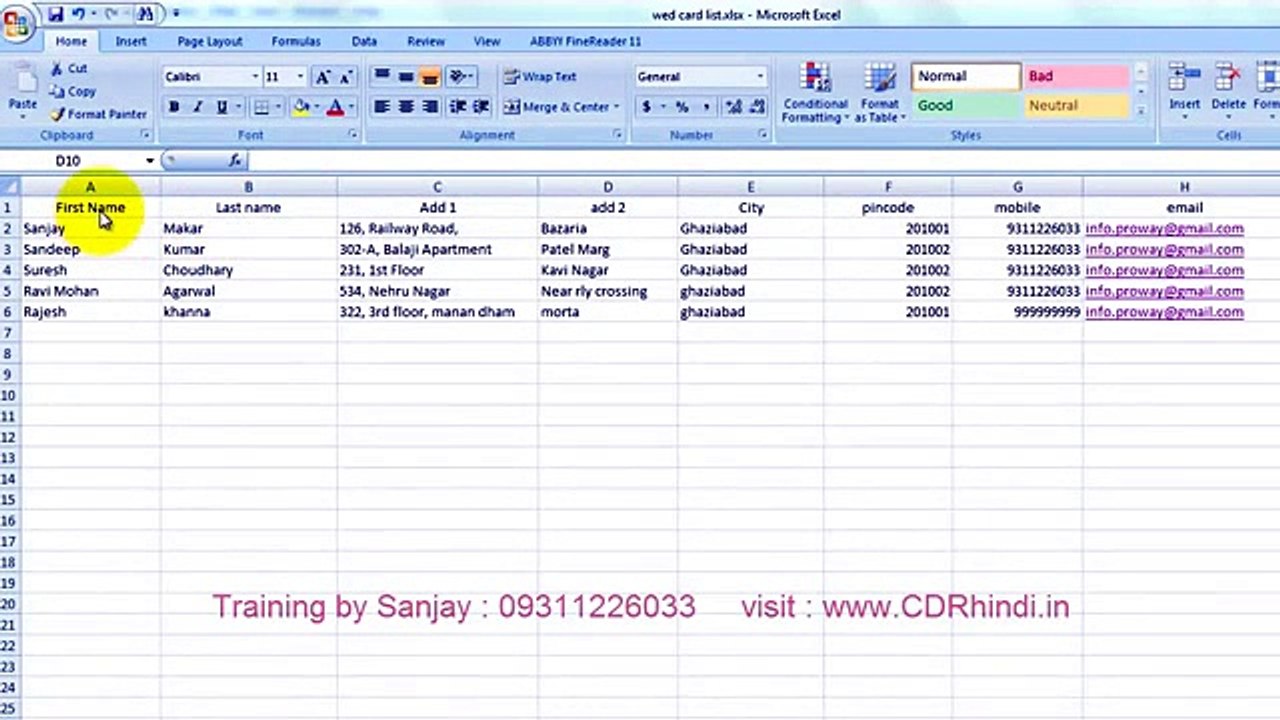
Task: Open Conditional Formatting options
Action: tap(816, 92)
